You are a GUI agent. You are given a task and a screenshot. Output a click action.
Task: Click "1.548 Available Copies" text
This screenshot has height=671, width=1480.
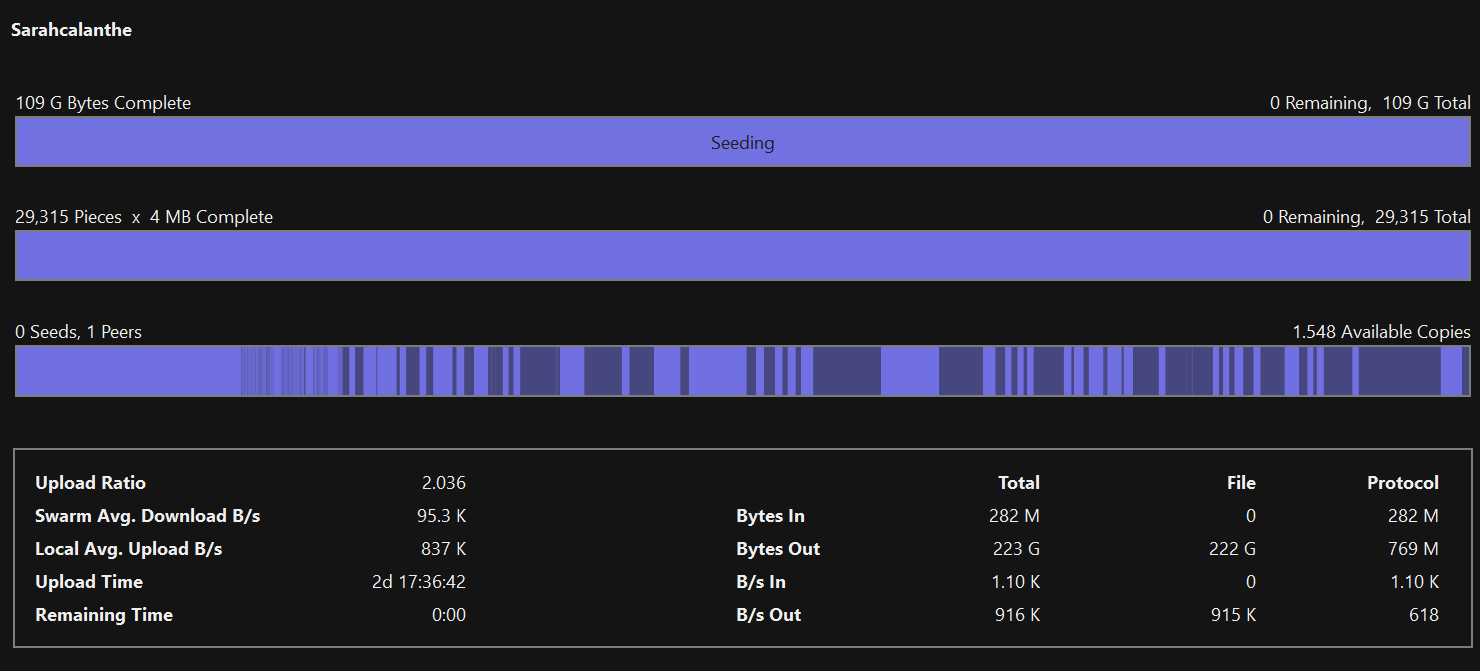(1382, 332)
